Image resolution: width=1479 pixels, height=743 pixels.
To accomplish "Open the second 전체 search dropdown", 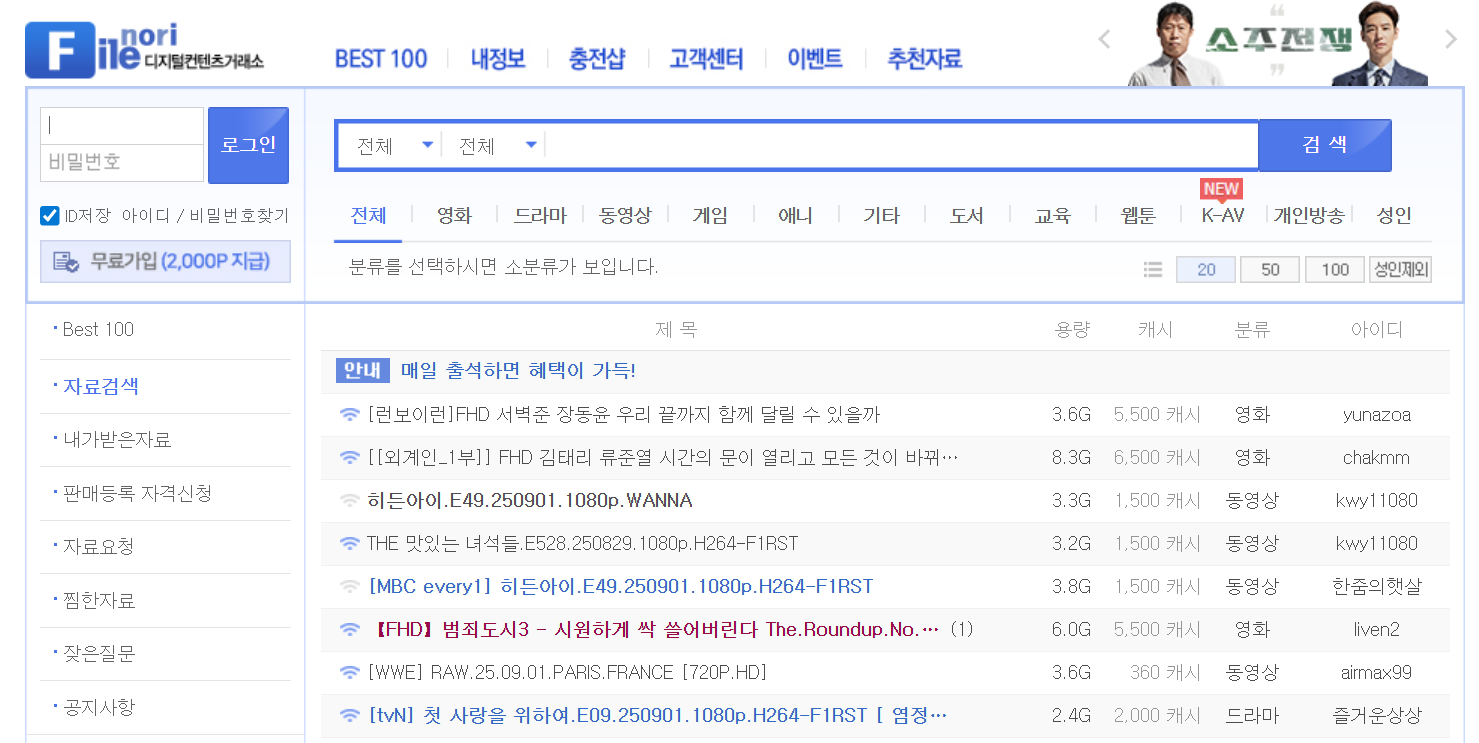I will (496, 146).
